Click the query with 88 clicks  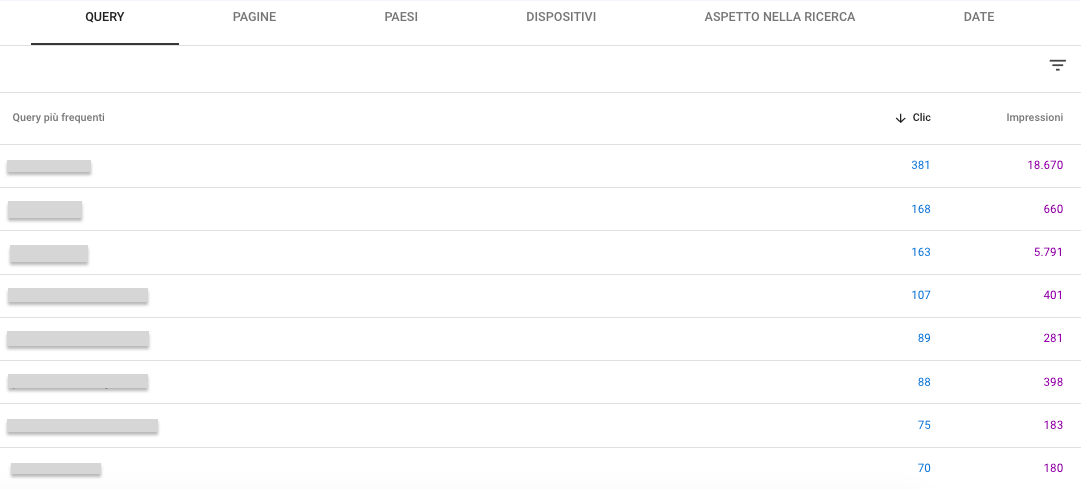pyautogui.click(x=78, y=382)
